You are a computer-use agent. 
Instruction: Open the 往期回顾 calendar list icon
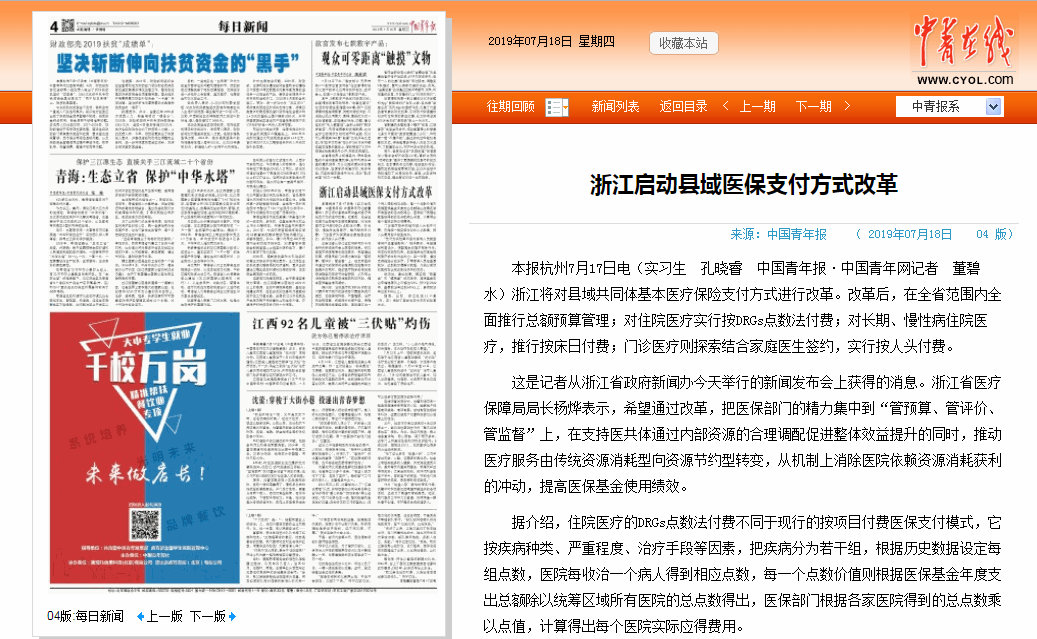tap(557, 107)
